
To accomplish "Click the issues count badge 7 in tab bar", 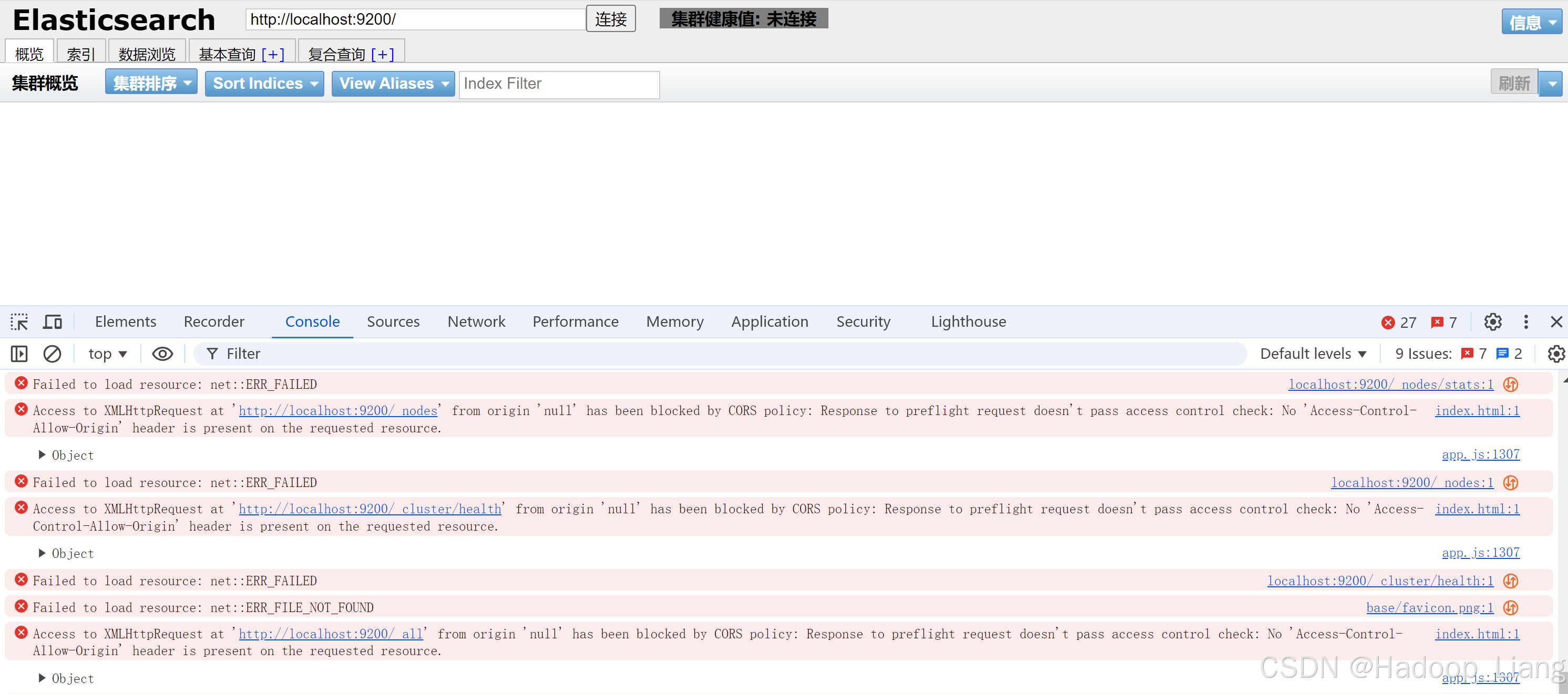I will pos(1444,323).
